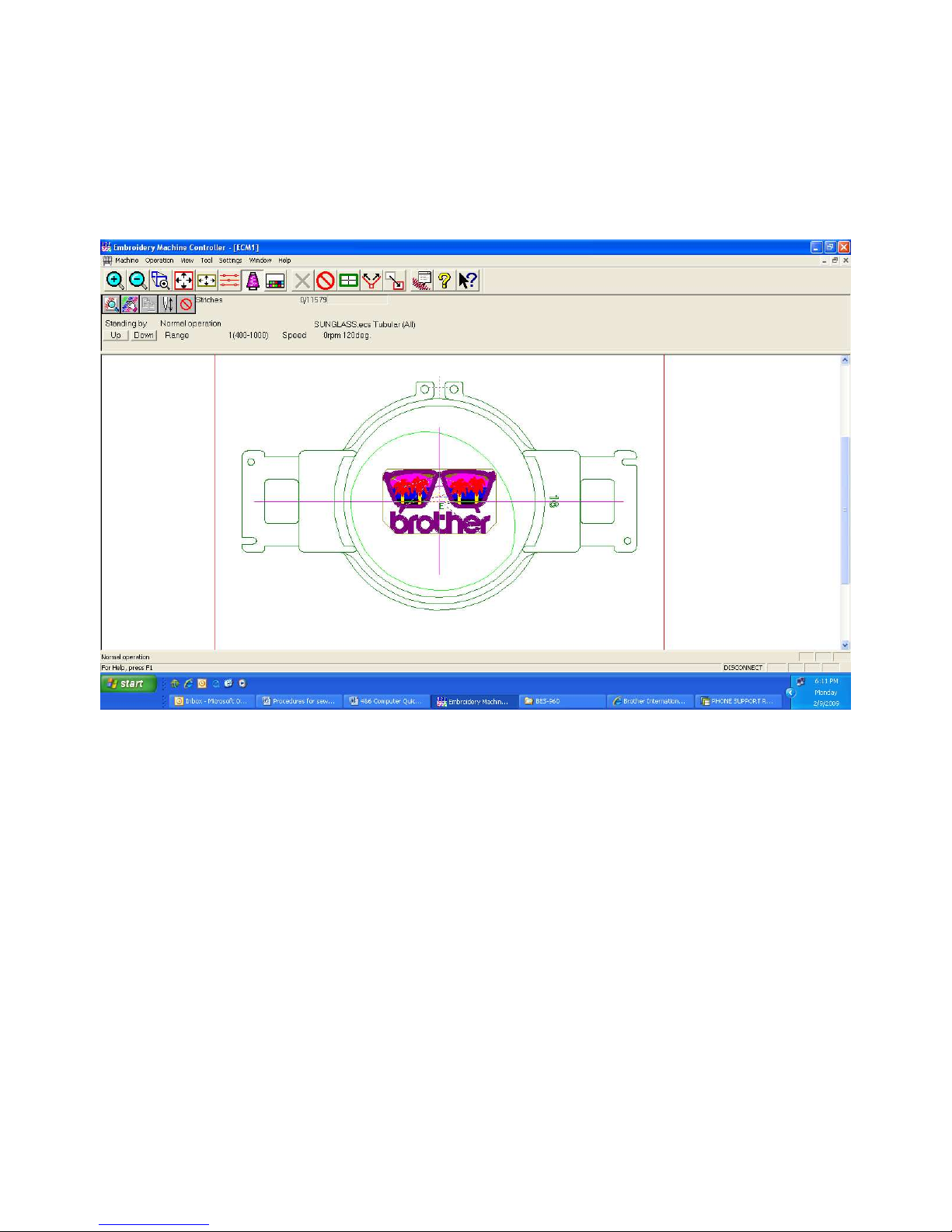
Task: Click the grey X cancel icon
Action: [x=302, y=281]
